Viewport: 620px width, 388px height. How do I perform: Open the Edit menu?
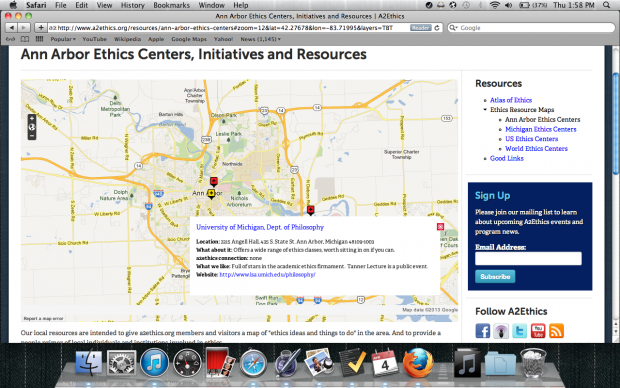pos(82,5)
